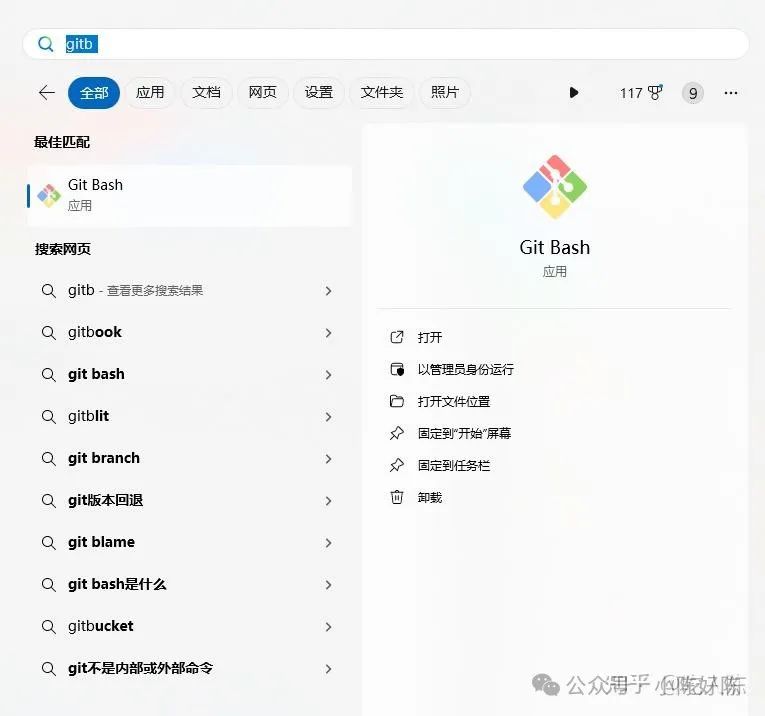765x716 pixels.
Task: Click the trash icon beside 卸载
Action: 397,497
